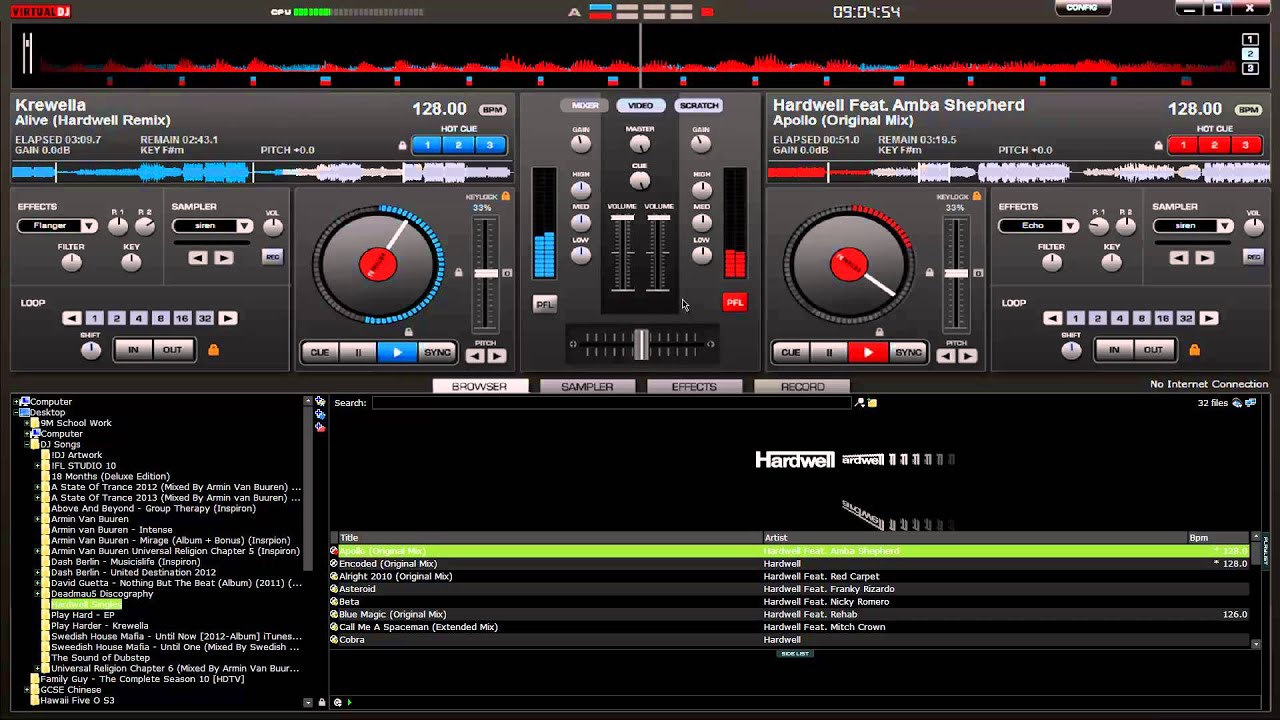The height and width of the screenshot is (720, 1280).
Task: Switch to the SCRATCH panel
Action: point(698,105)
